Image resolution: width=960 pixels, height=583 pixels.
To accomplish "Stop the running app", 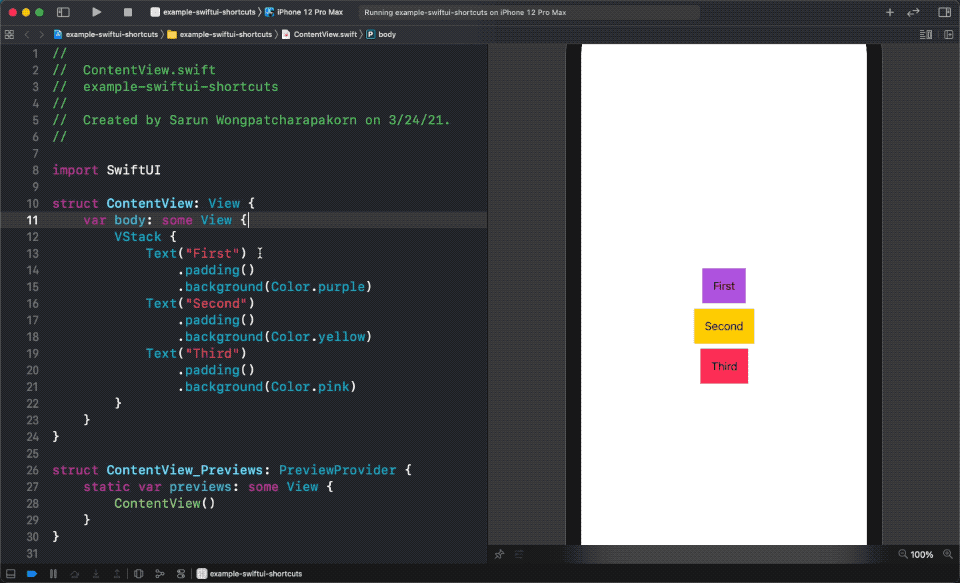I will (x=127, y=12).
